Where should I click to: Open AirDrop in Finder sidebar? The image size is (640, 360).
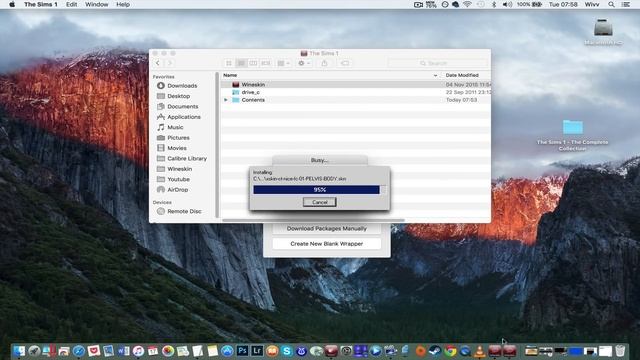178,190
